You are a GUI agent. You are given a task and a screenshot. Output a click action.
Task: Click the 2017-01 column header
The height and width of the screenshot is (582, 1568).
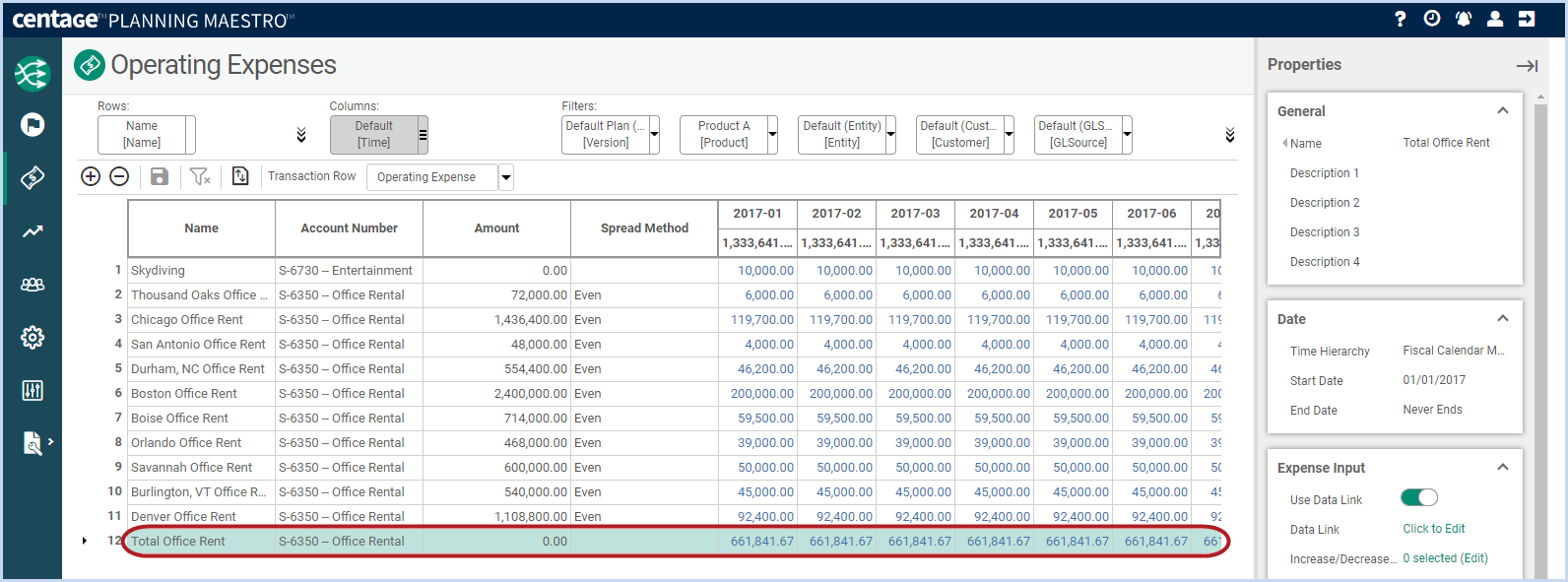(757, 214)
